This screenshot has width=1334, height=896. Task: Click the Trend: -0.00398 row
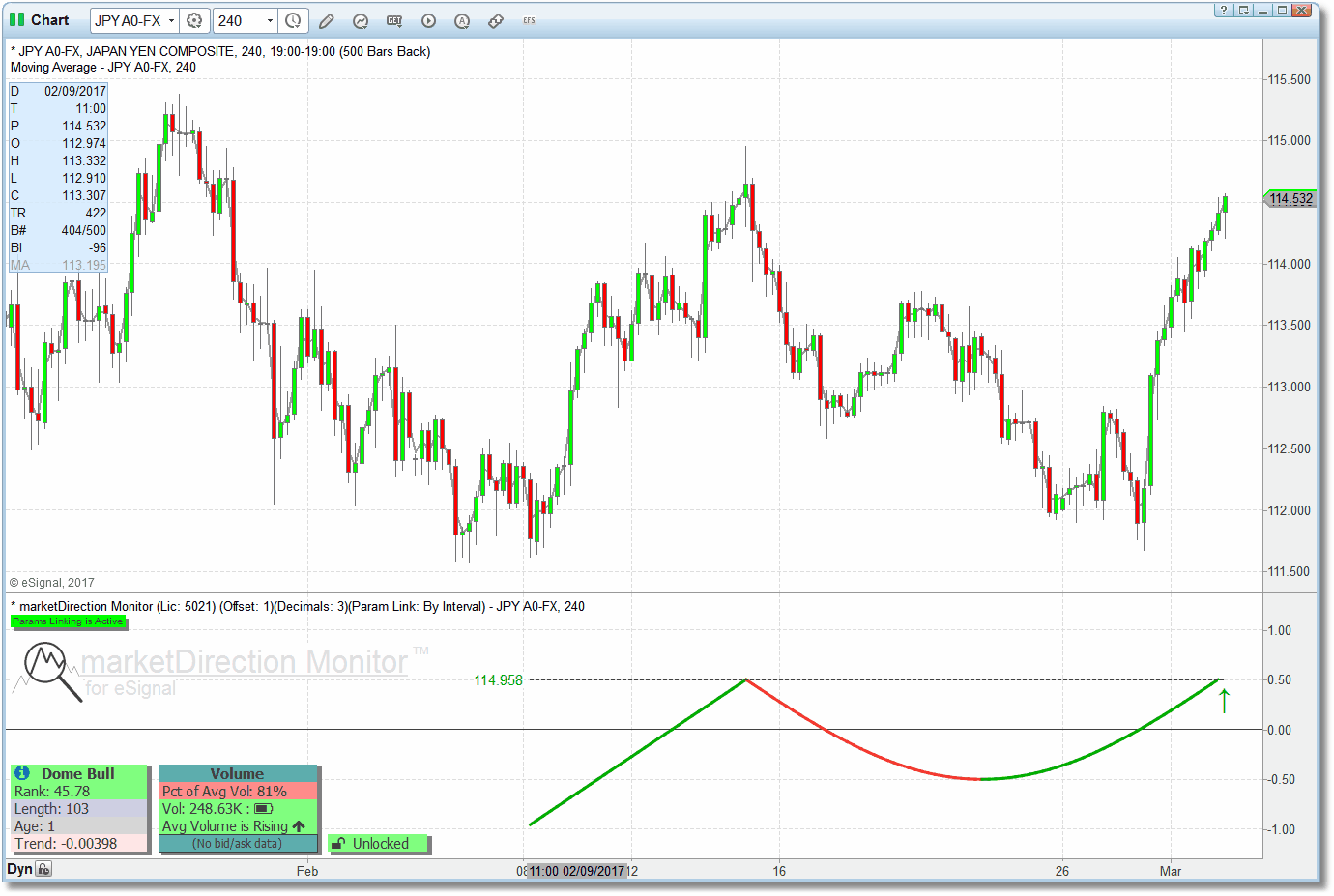79,844
